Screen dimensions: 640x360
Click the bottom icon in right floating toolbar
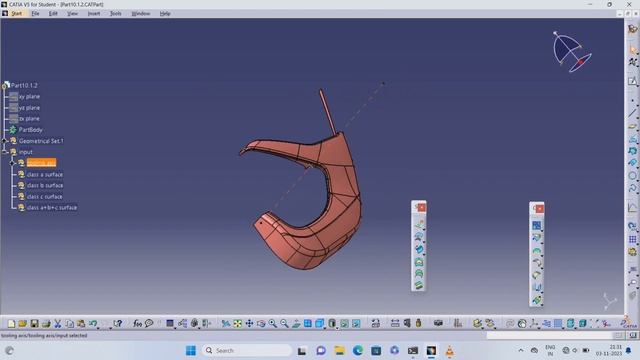tap(537, 300)
